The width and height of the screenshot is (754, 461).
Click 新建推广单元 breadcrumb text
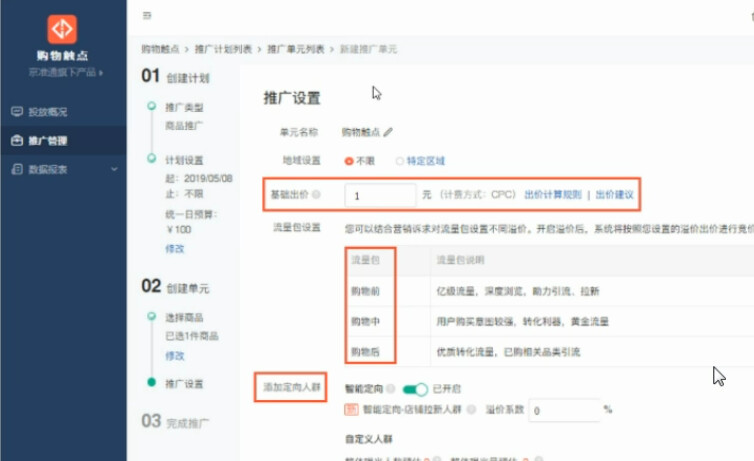[368, 49]
